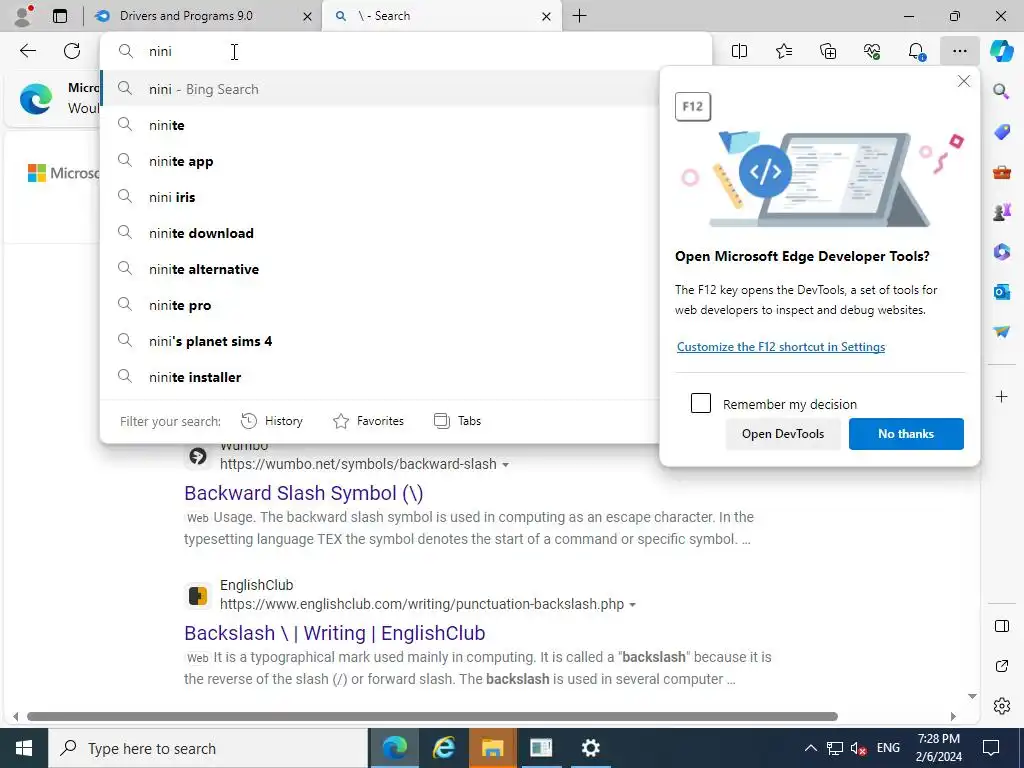1024x768 pixels.
Task: Open a new tab with plus button
Action: [579, 16]
